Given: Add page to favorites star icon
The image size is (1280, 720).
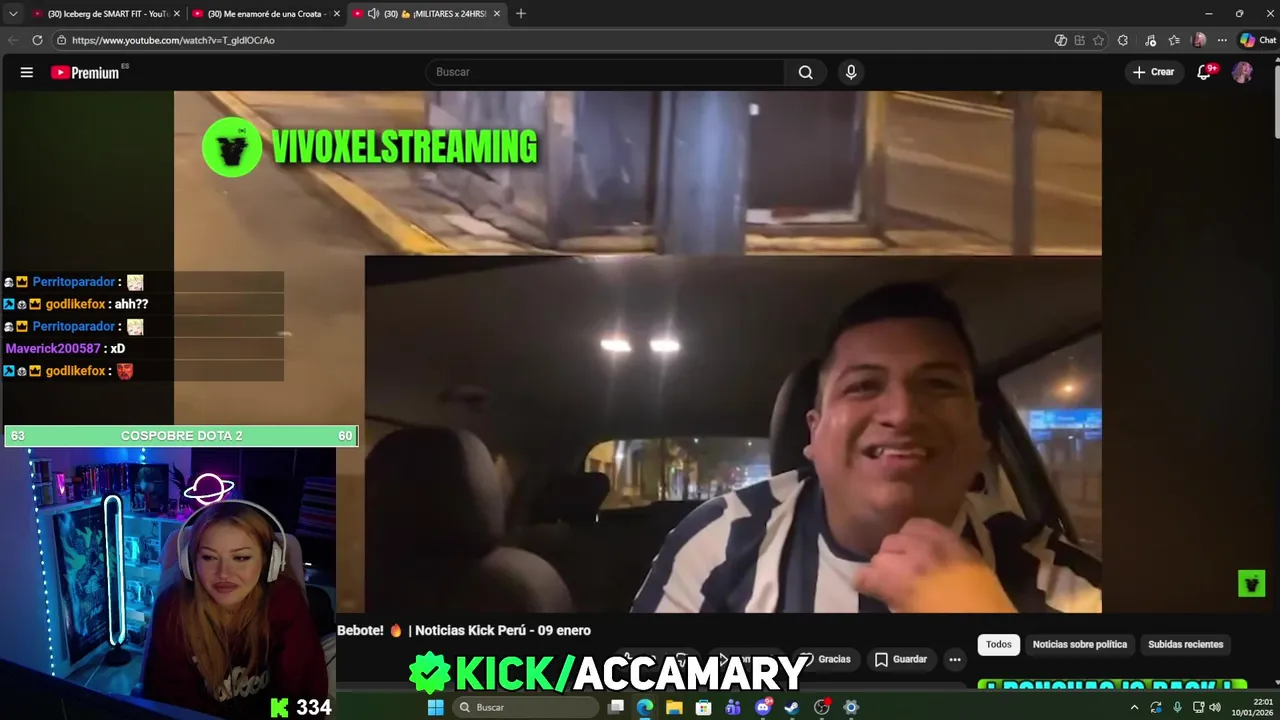Looking at the screenshot, I should tap(1098, 40).
